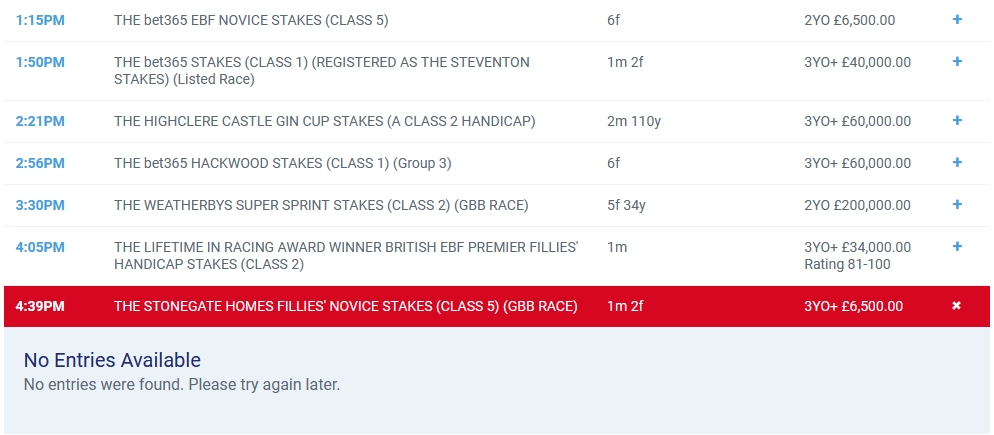994x435 pixels.
Task: Open the bet365 EBF Novice Stakes title
Action: click(251, 20)
